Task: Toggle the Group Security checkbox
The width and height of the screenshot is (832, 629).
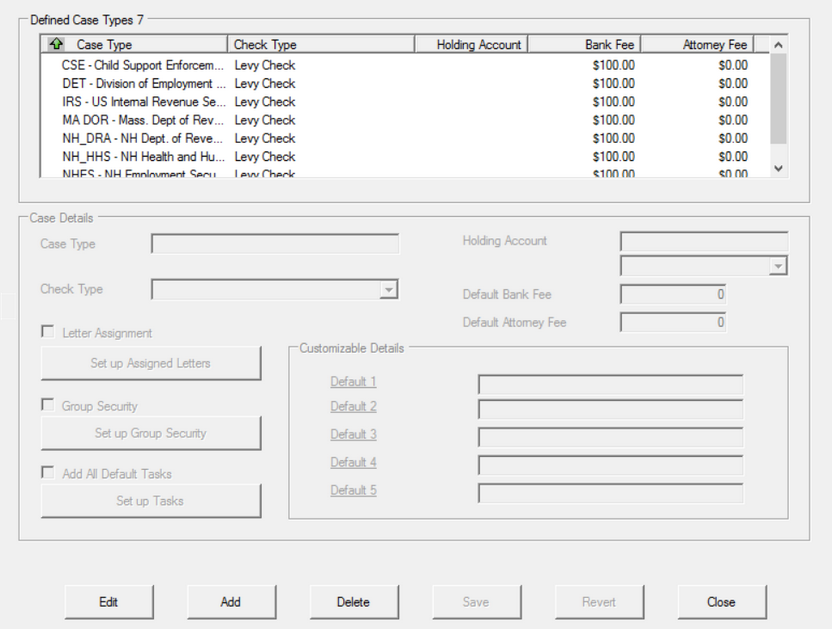Action: click(x=48, y=405)
